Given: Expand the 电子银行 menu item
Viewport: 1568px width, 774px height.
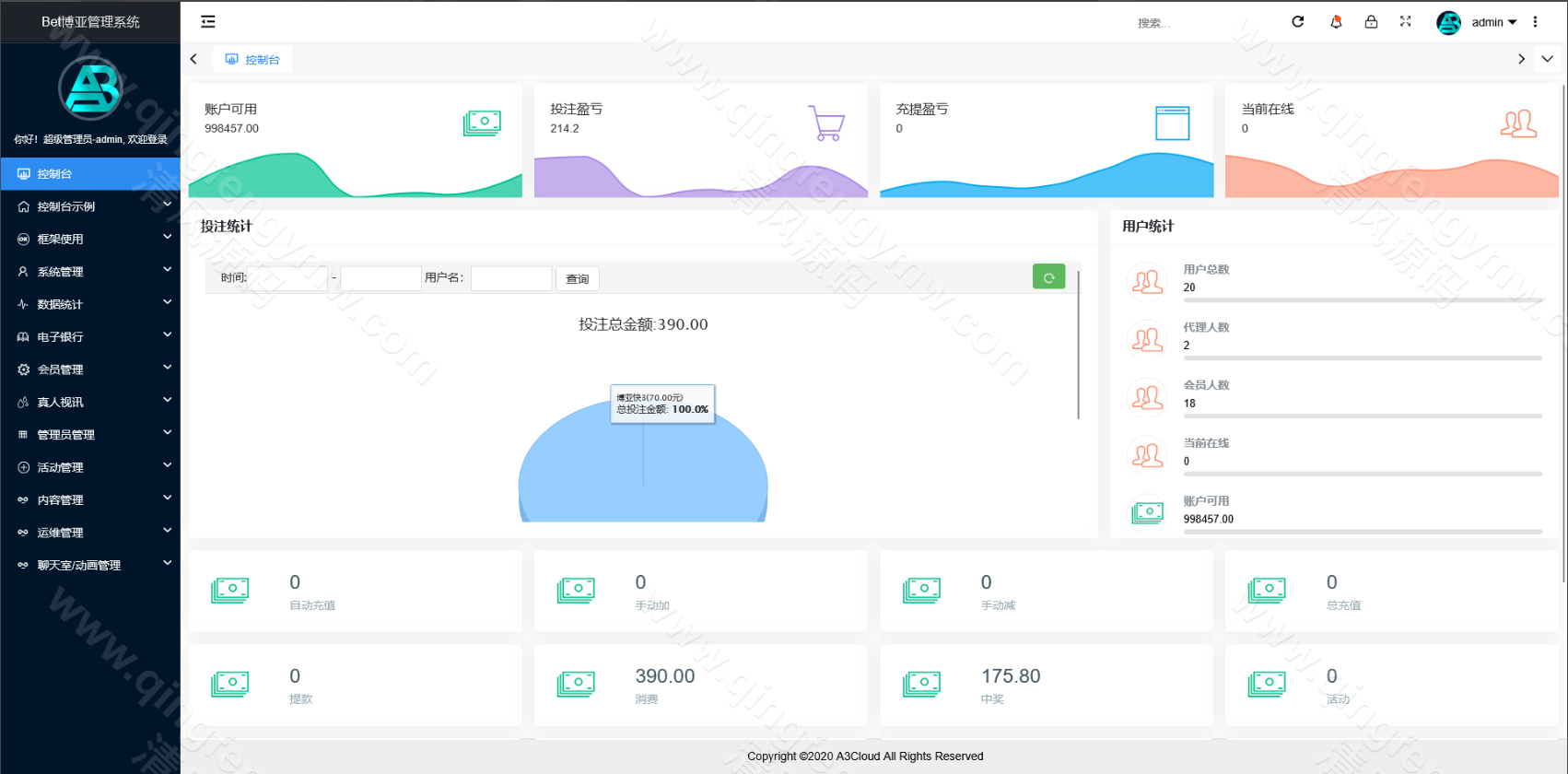Looking at the screenshot, I should [x=90, y=337].
